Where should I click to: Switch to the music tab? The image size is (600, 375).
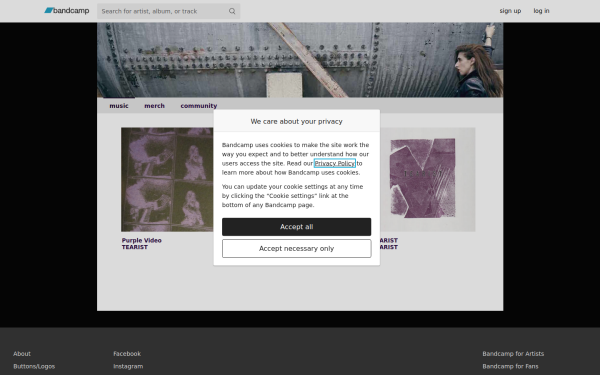click(x=119, y=106)
